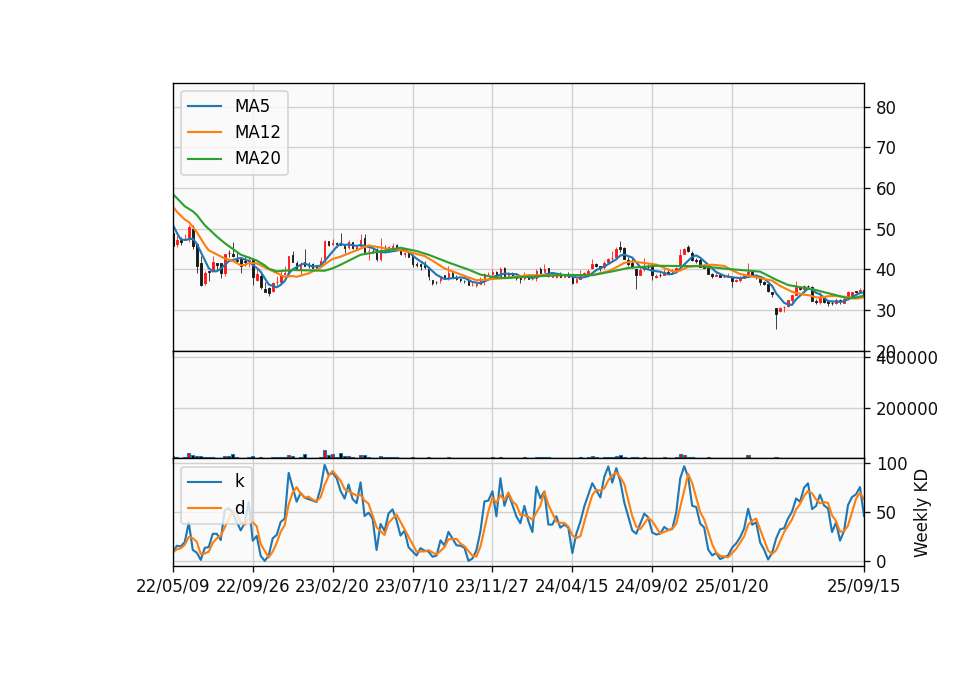Click the MA5 legend label
The image size is (960, 690).
(x=252, y=106)
